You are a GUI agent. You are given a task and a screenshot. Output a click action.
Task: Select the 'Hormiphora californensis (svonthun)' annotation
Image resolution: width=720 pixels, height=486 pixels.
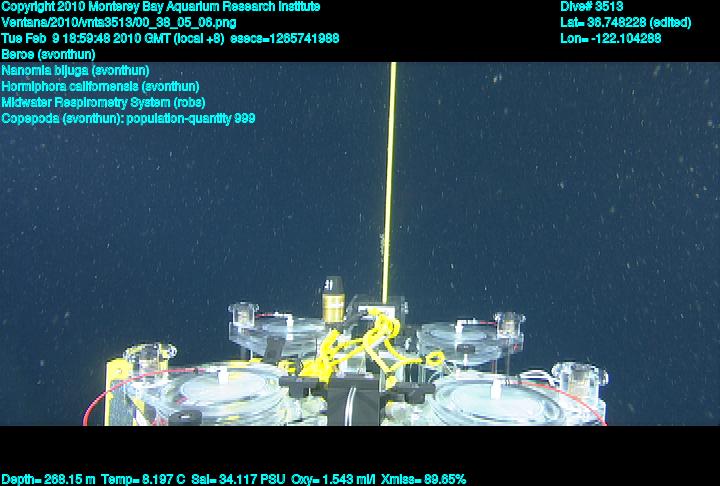point(101,86)
